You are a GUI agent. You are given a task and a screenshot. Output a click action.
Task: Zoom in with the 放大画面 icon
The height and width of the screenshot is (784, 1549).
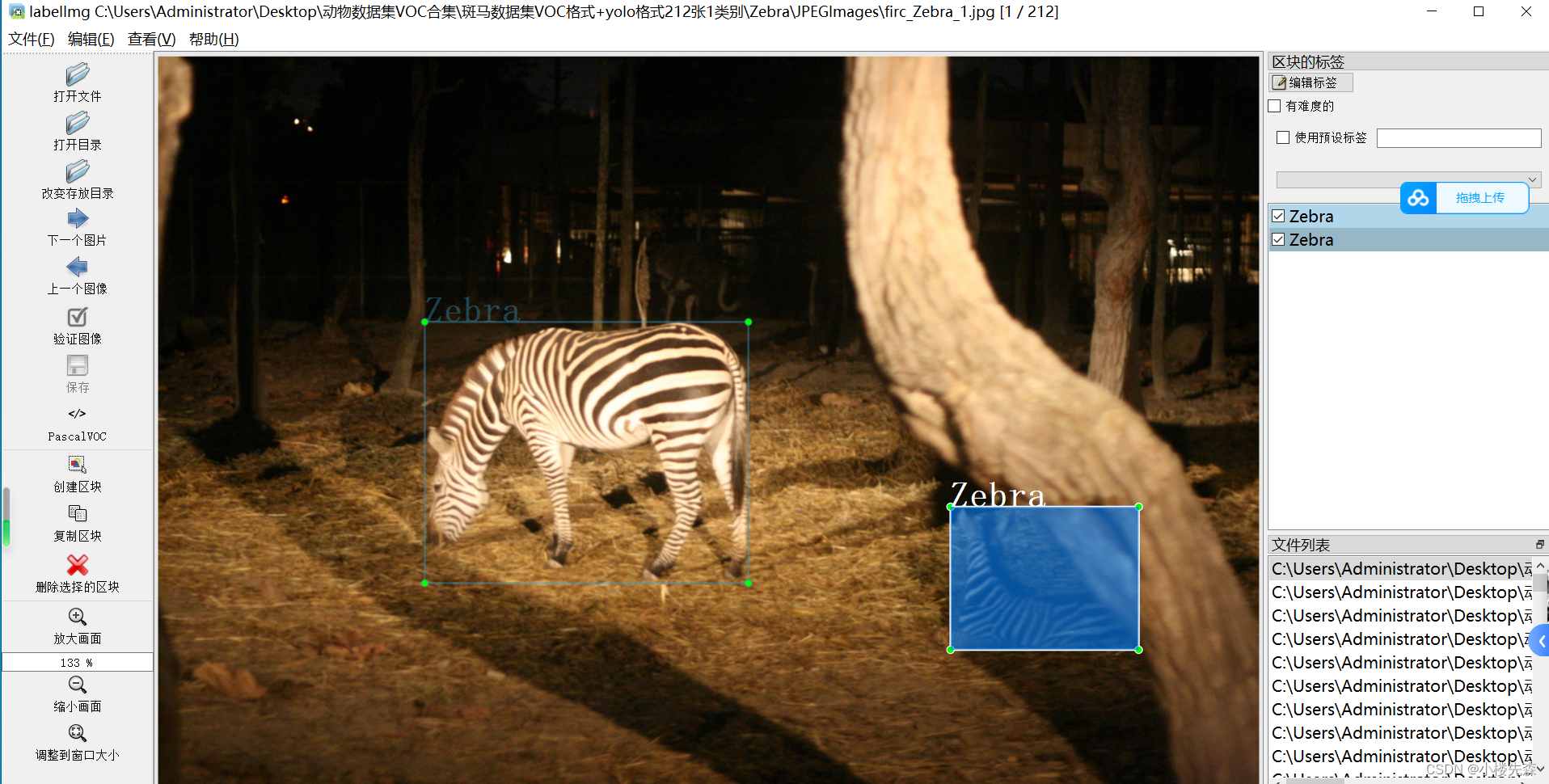(x=78, y=617)
